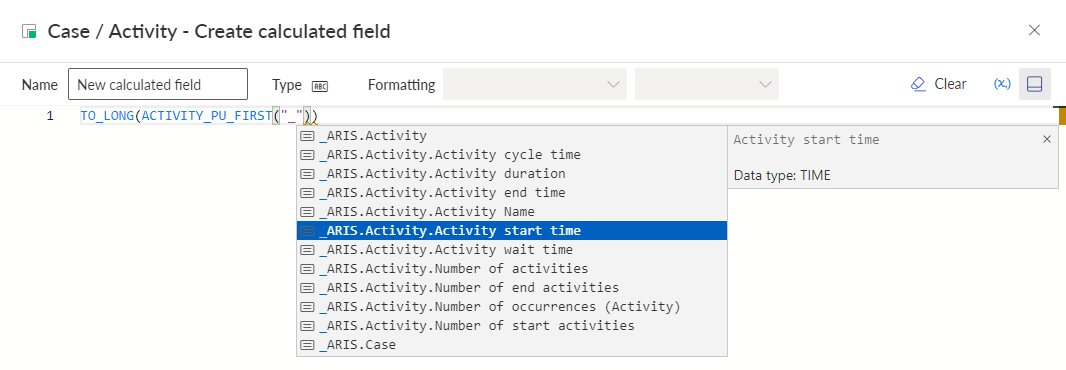Viewport: 1066px width, 370px height.
Task: Toggle the help book panel icon
Action: tap(1034, 84)
